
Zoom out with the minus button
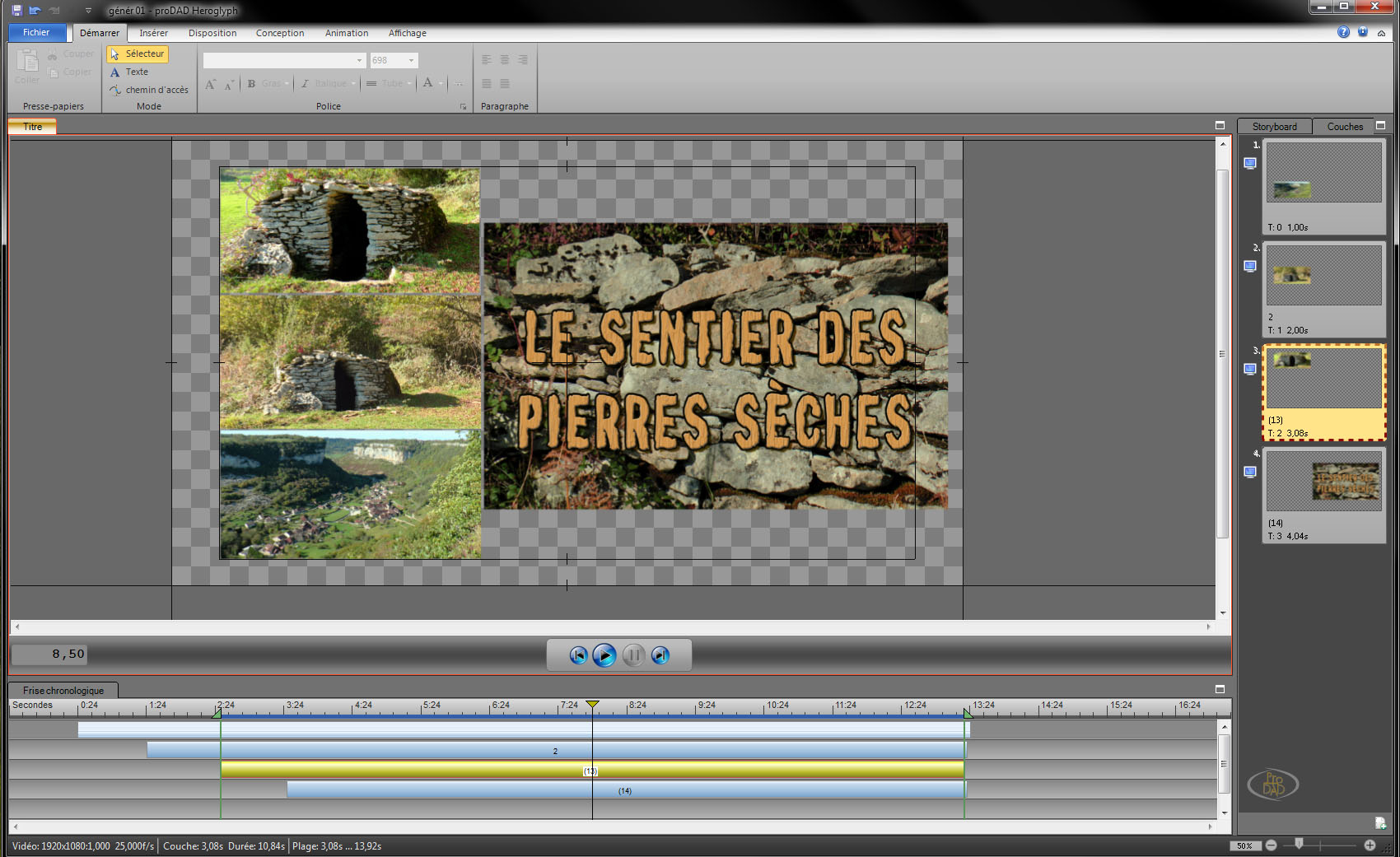[x=1271, y=845]
